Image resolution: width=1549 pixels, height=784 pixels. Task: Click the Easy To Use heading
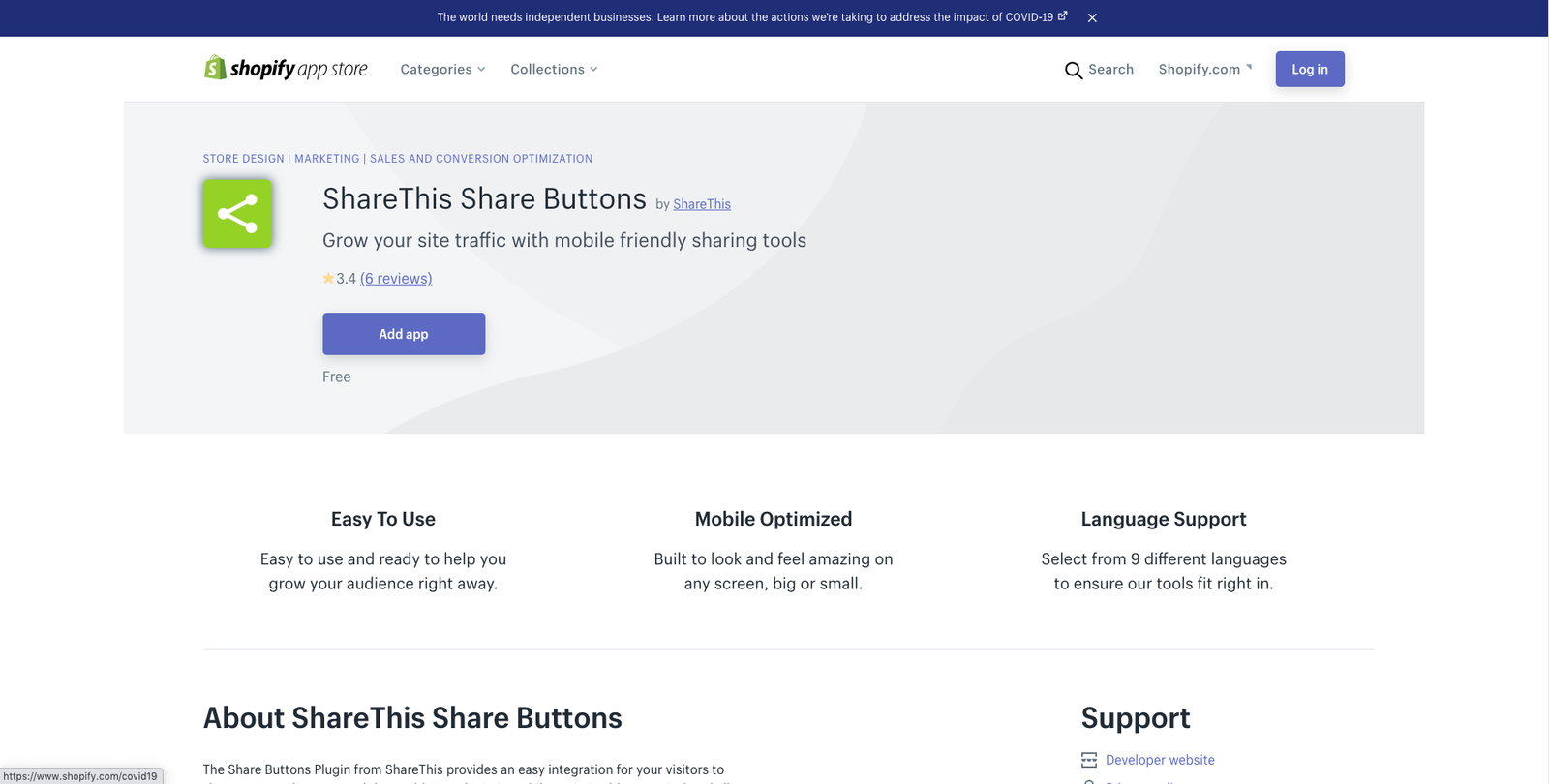coord(383,519)
